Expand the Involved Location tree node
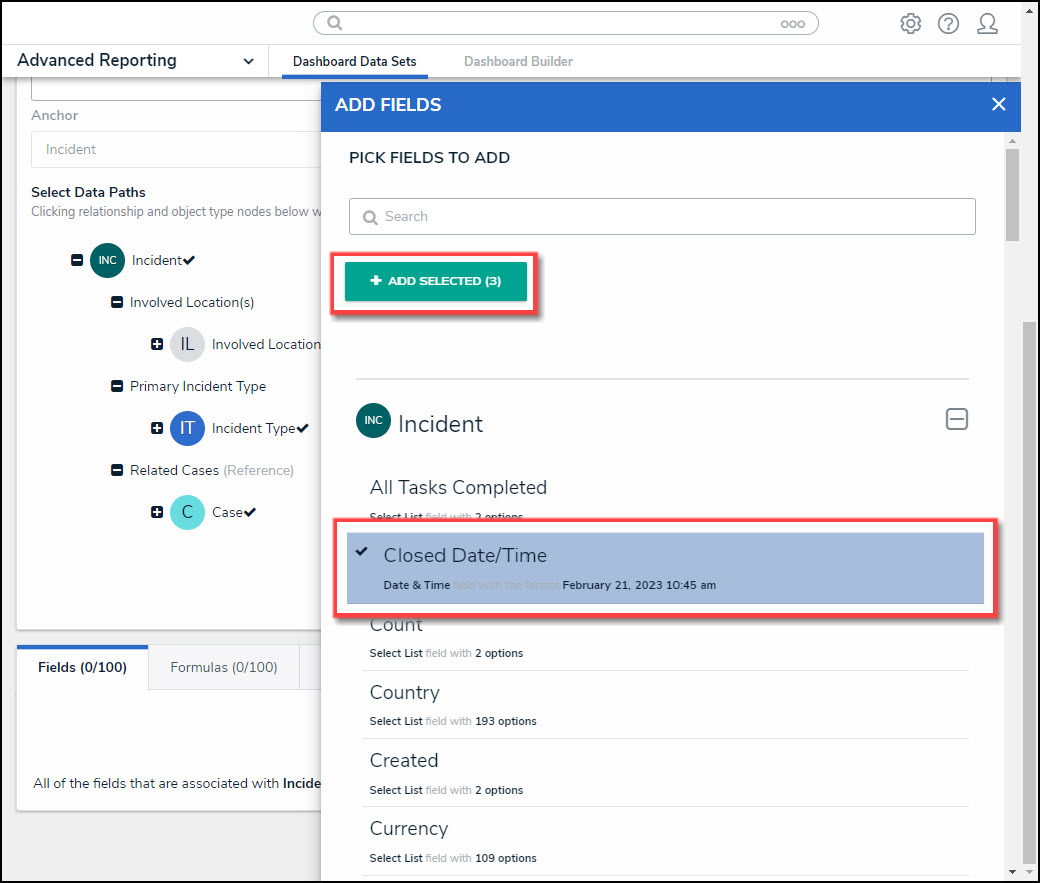 tap(157, 344)
